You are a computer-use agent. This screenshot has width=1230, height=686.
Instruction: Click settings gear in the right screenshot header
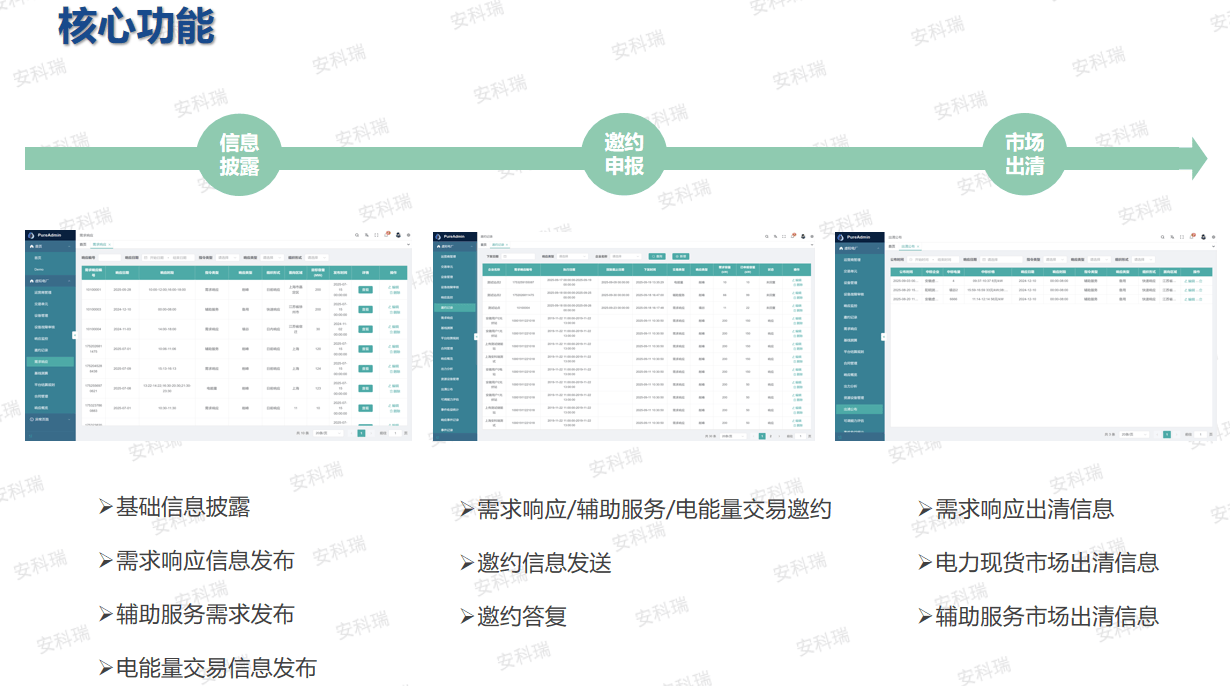click(1214, 237)
